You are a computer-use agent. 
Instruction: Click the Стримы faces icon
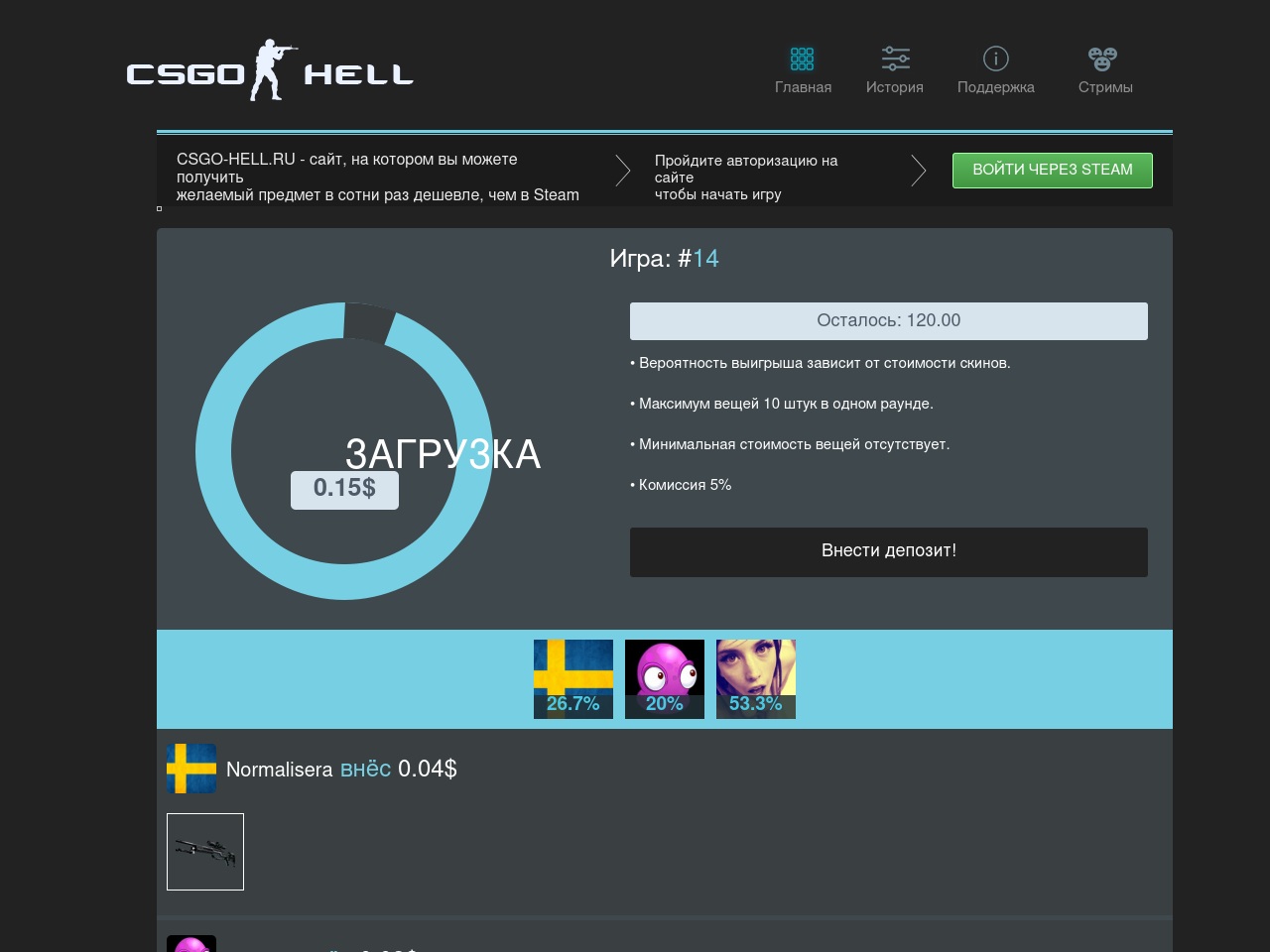coord(1102,59)
